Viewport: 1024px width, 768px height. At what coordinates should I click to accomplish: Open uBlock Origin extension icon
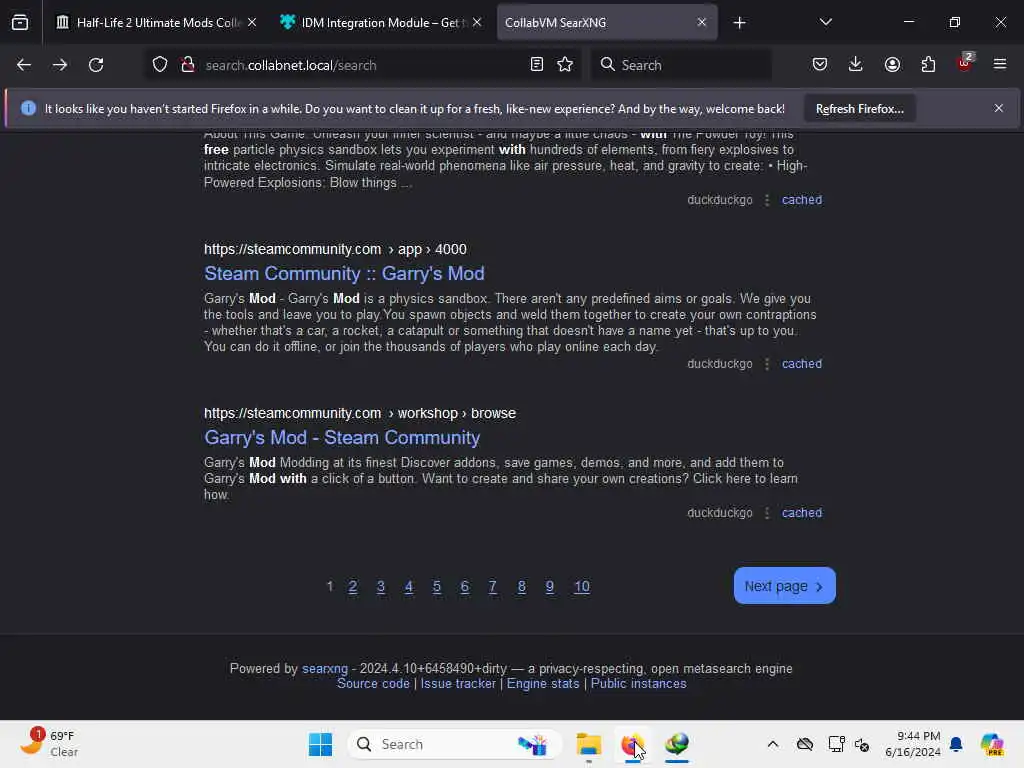(x=965, y=63)
